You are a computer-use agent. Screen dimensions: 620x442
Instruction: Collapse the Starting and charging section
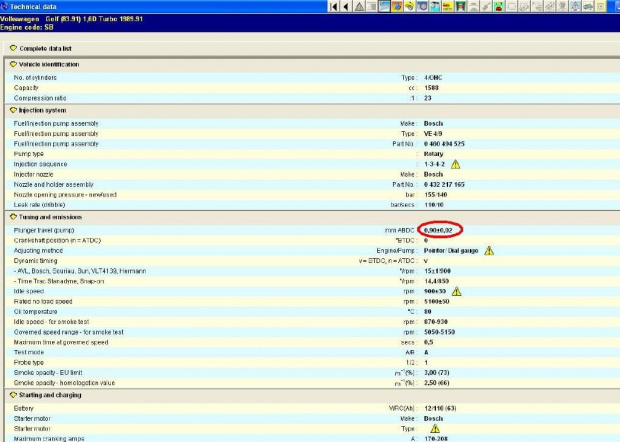click(x=13, y=395)
